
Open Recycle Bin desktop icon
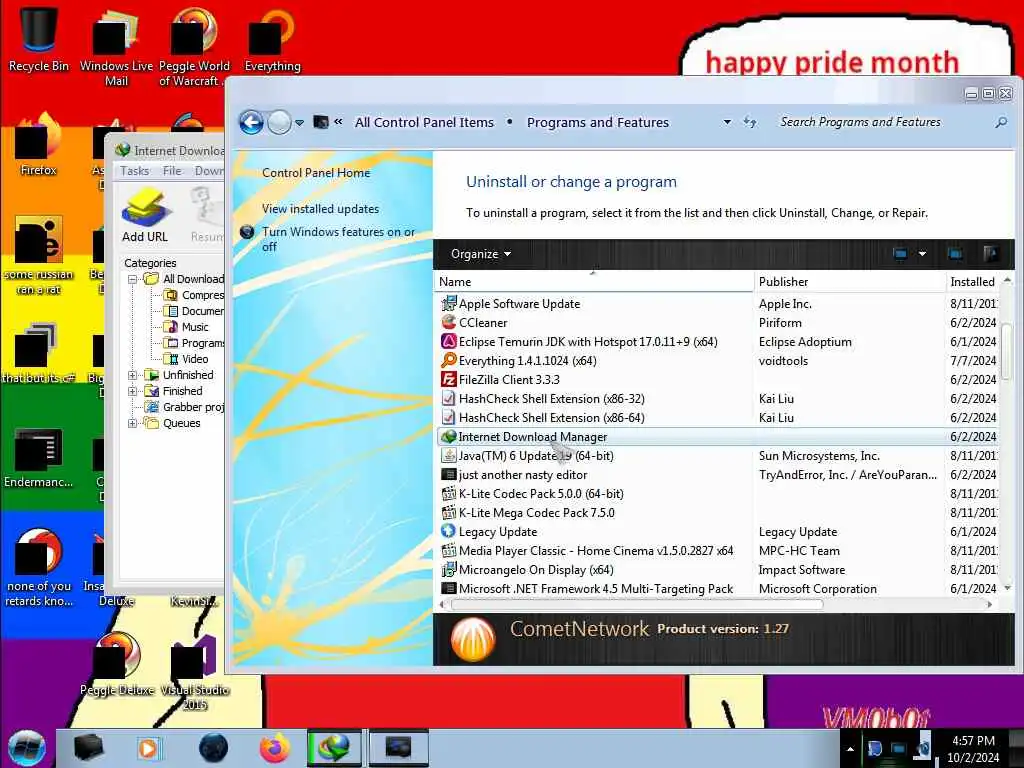tap(39, 39)
